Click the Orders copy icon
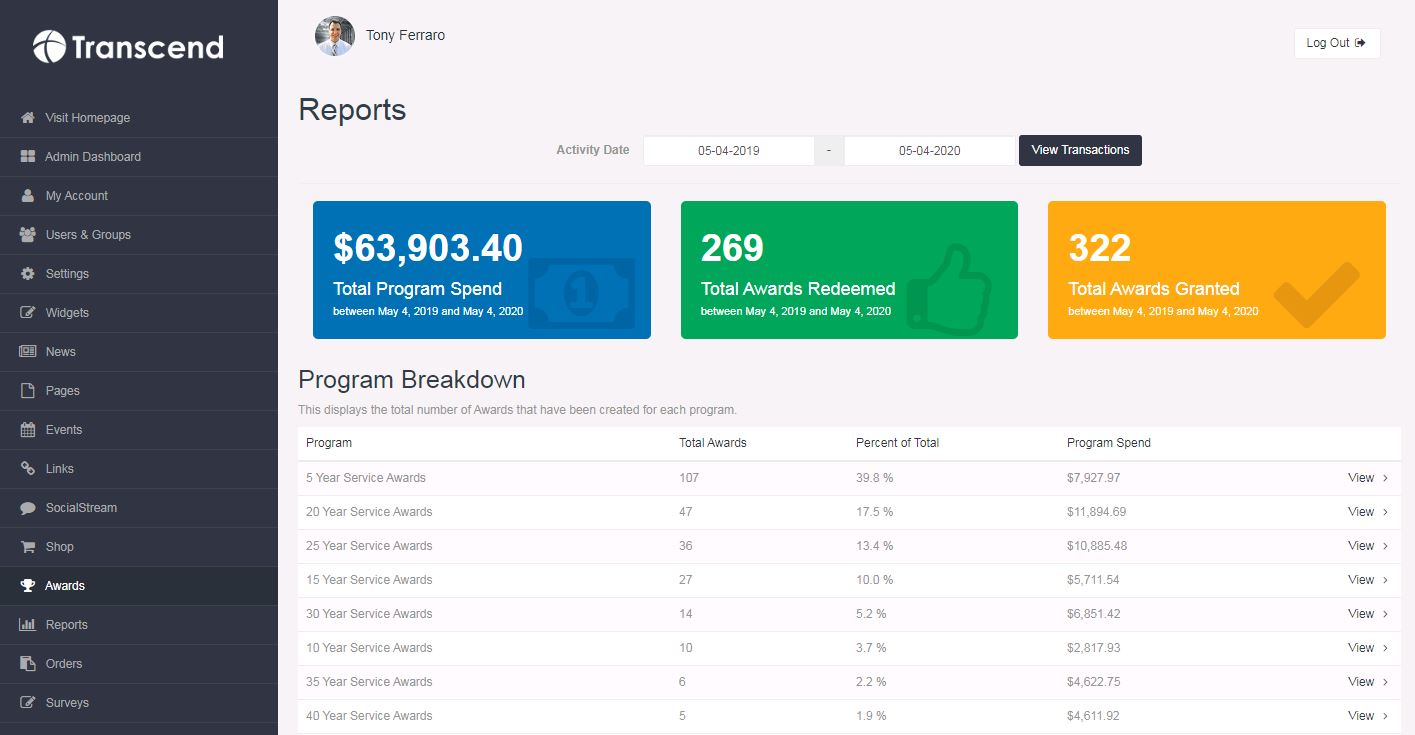 (28, 663)
